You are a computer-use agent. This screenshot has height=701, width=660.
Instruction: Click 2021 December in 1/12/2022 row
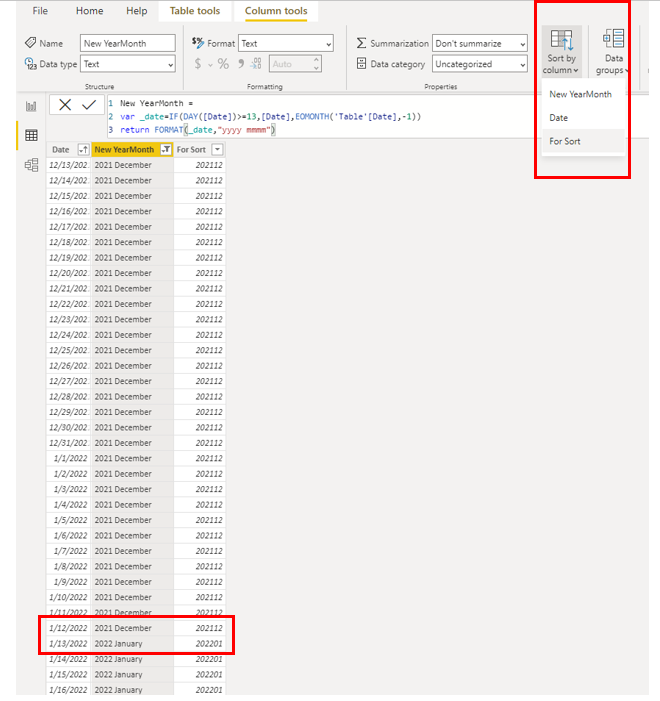click(132, 628)
